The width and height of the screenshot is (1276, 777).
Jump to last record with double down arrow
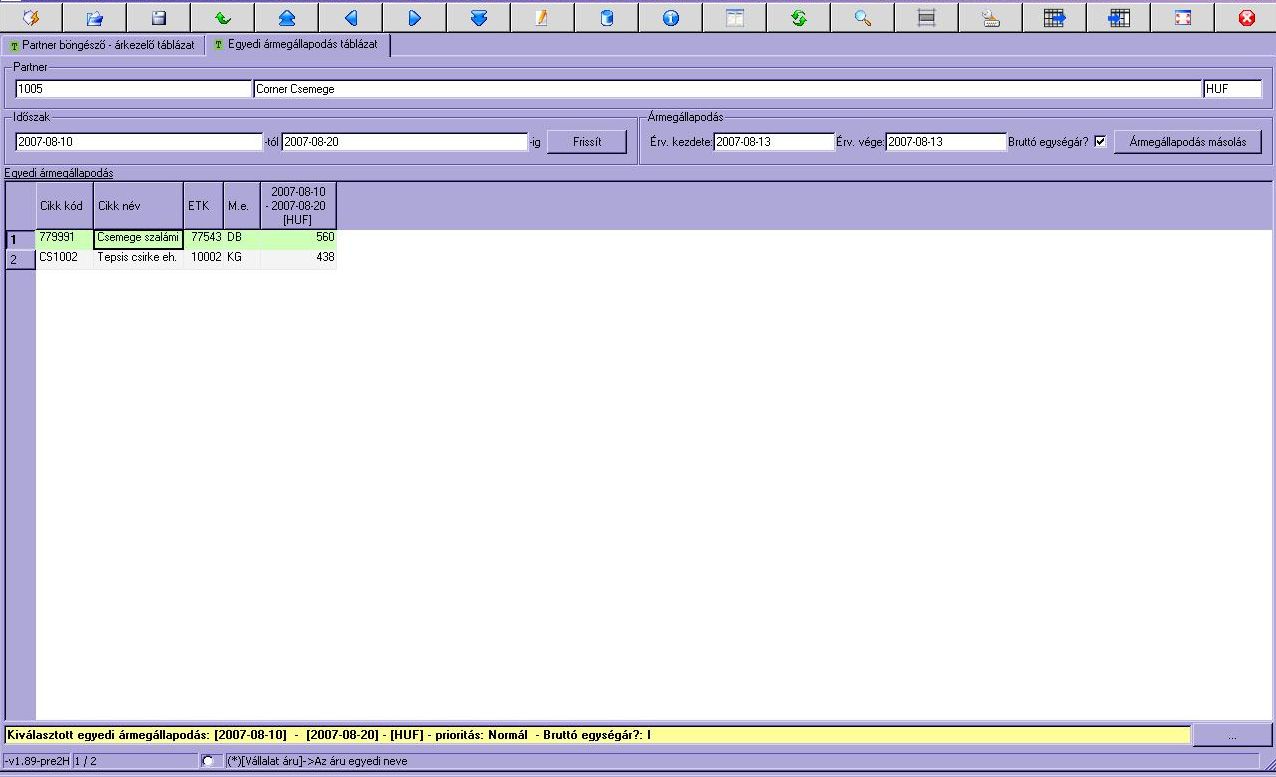[478, 18]
